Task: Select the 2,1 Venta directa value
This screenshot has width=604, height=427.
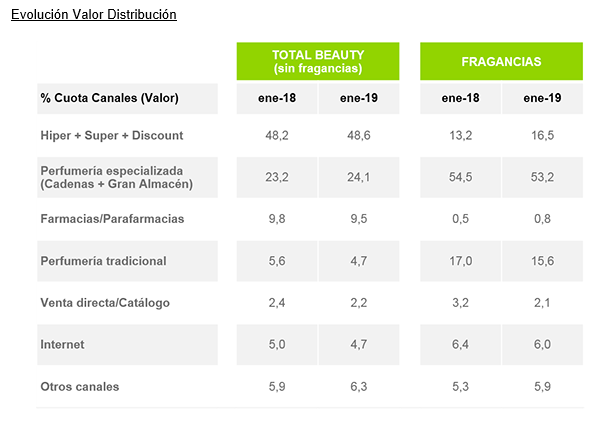Action: point(543,303)
